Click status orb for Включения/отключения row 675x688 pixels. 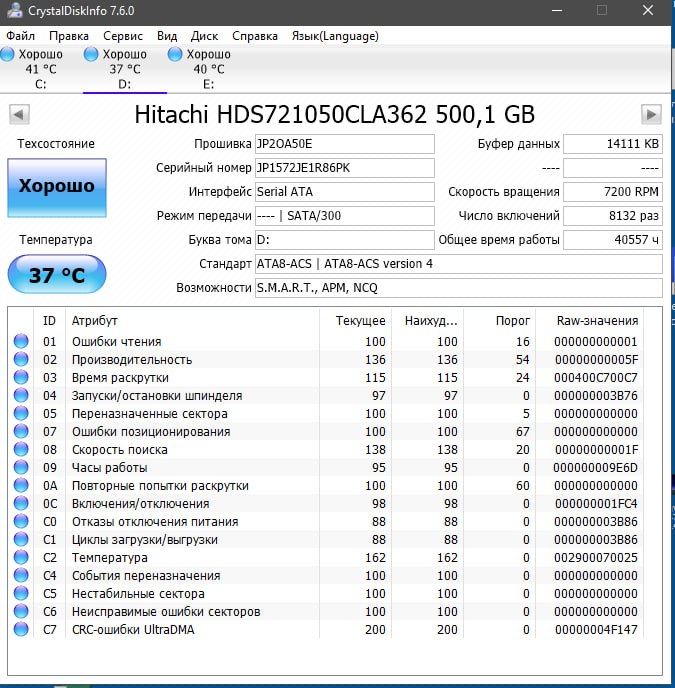click(21, 503)
